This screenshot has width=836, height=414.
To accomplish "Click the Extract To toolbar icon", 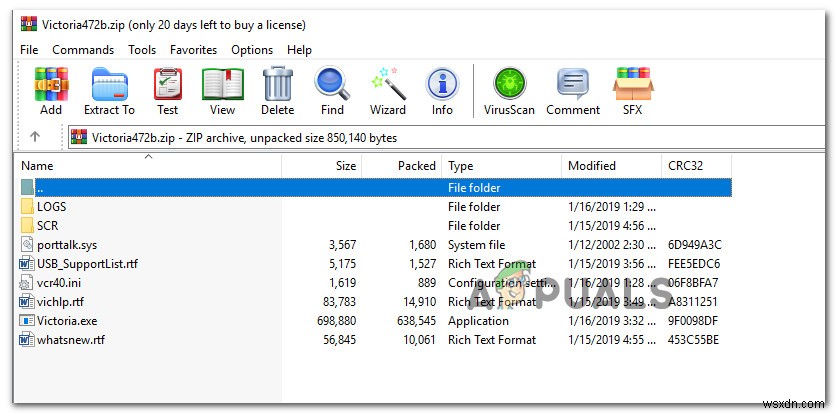I will pyautogui.click(x=109, y=90).
